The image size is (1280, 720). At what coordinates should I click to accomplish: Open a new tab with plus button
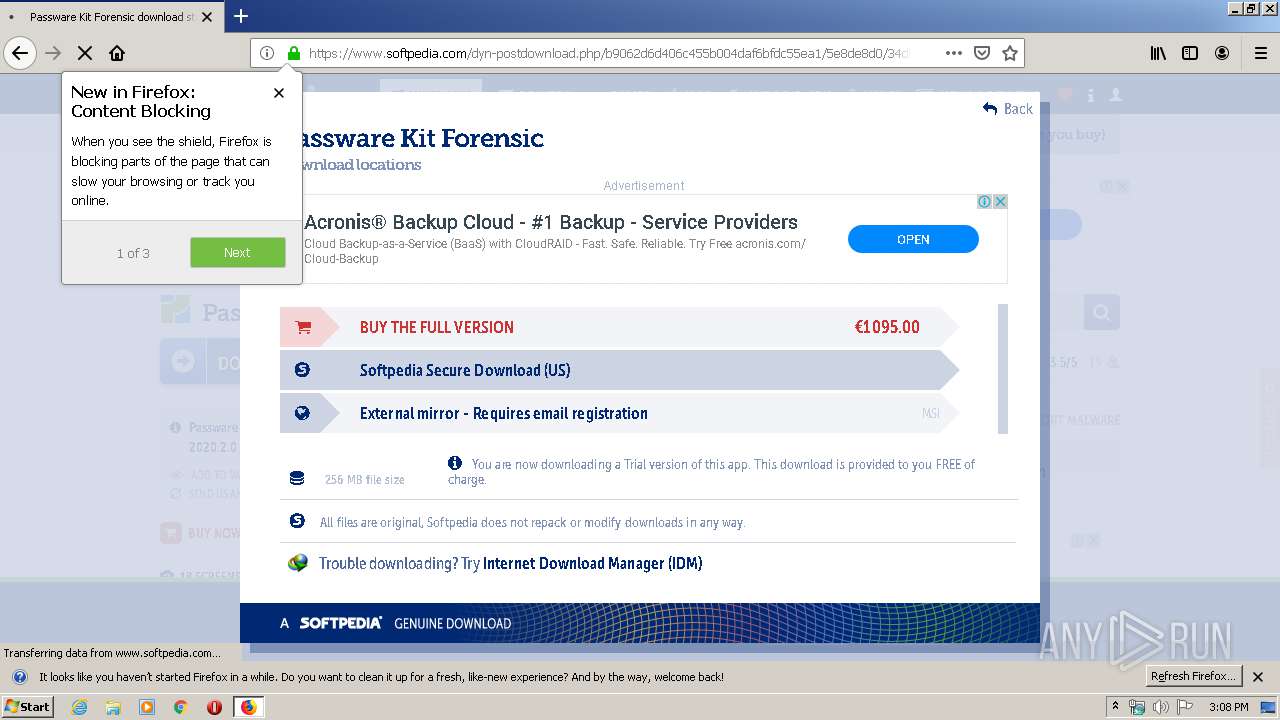(241, 16)
